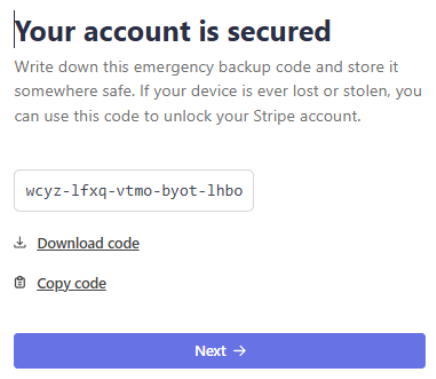Click the right arrow inside the Next button

tap(239, 351)
